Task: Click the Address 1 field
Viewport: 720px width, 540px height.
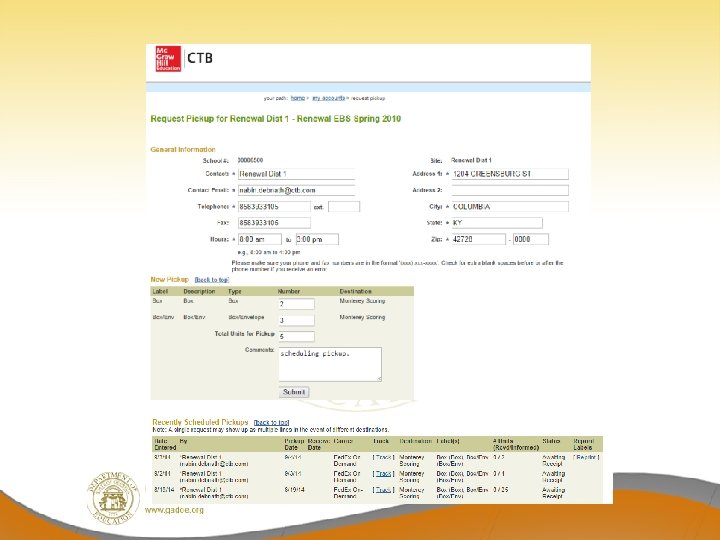Action: coord(510,174)
